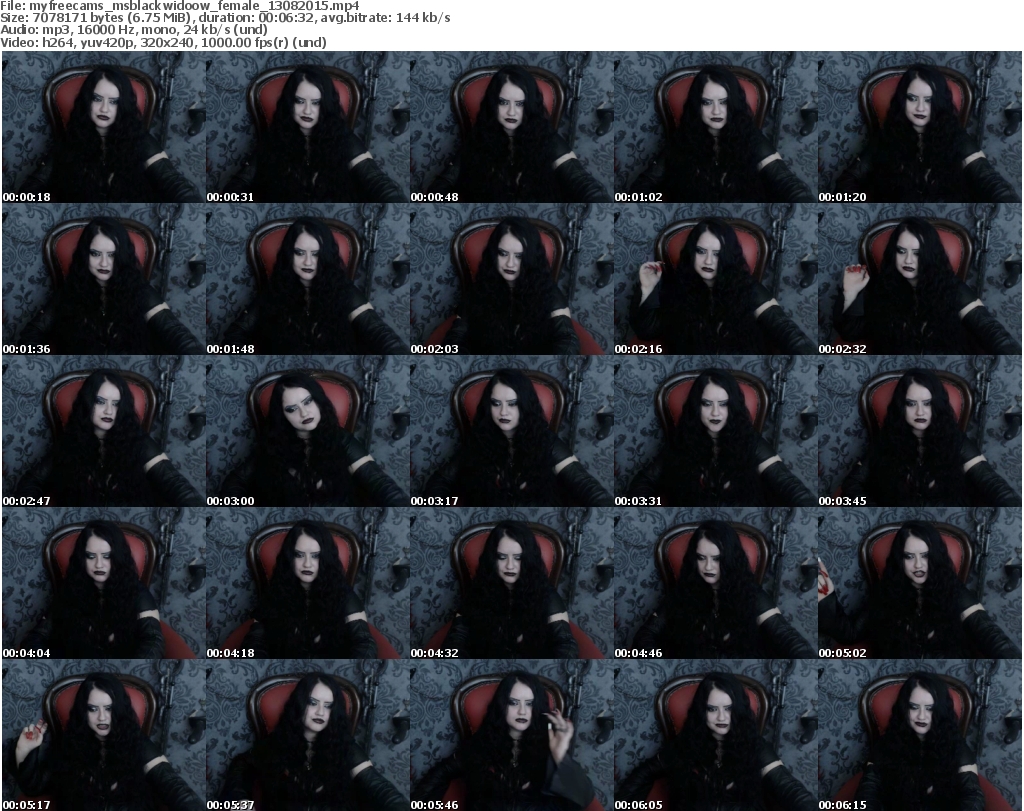Pick the frame thumbnail stamped 00:00:48
This screenshot has height=811, width=1024.
512,127
